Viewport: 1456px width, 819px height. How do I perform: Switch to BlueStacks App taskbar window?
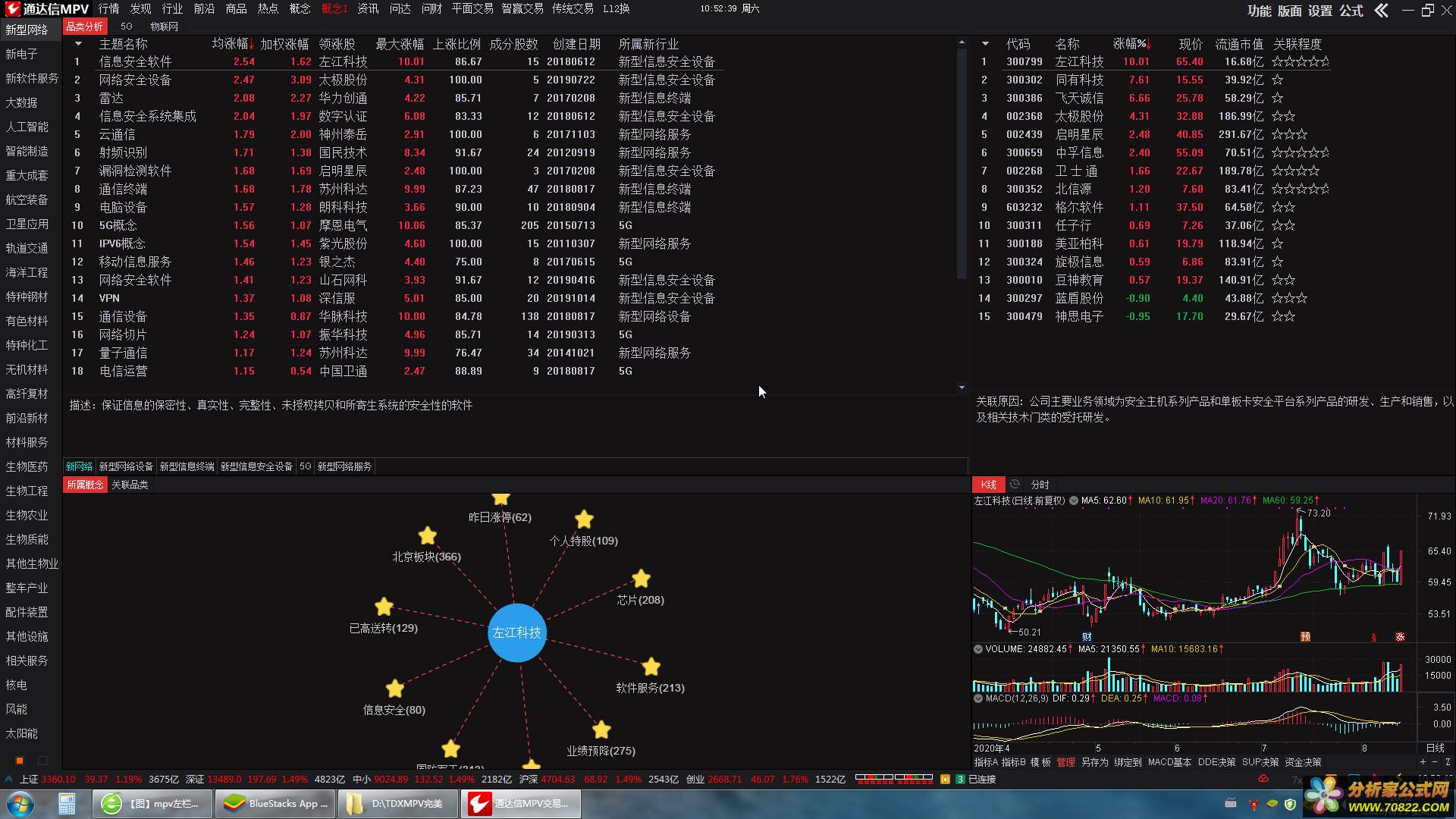tap(274, 803)
